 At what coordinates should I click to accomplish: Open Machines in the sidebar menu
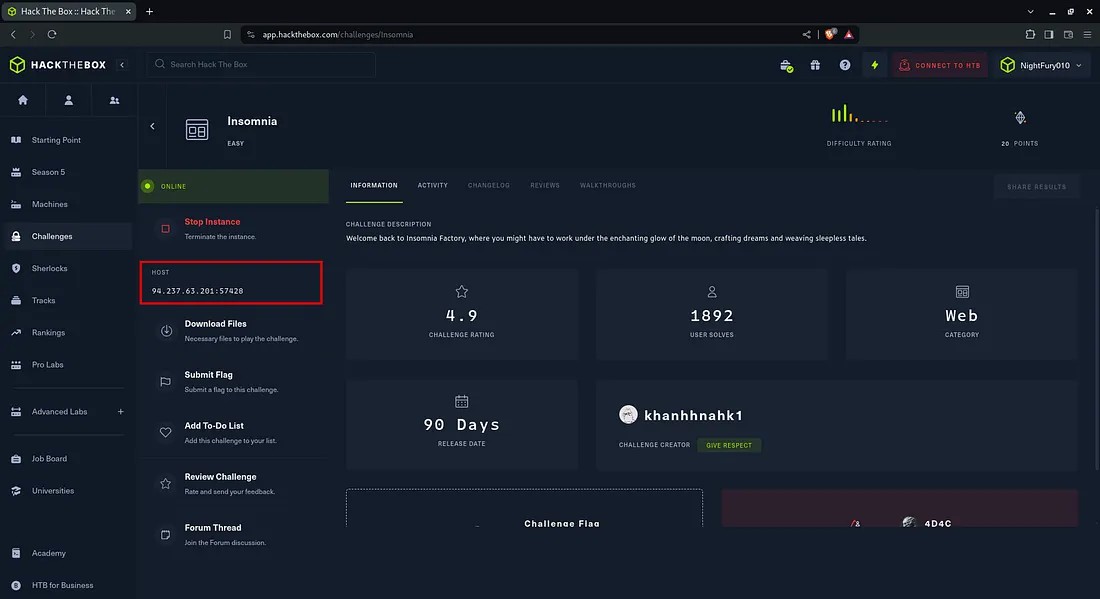(50, 204)
